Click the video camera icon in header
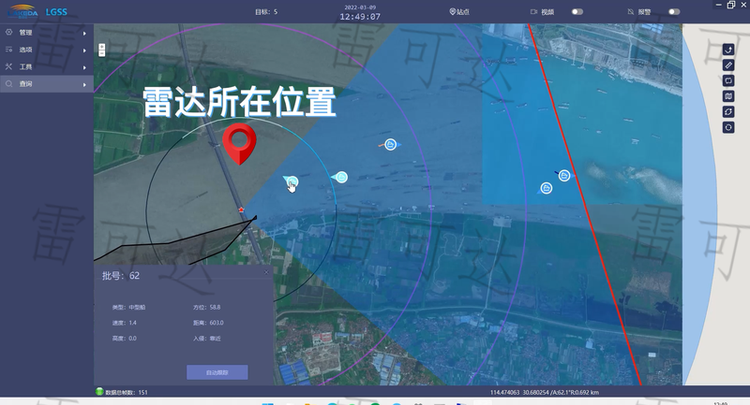This screenshot has height=405, width=750. tap(534, 11)
